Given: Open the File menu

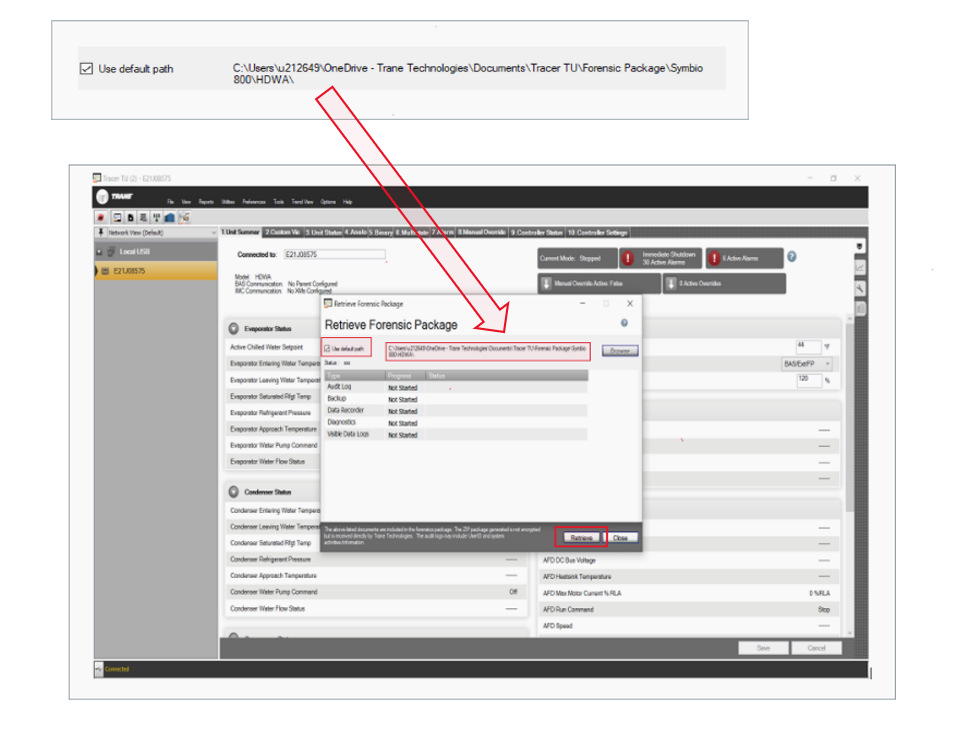Looking at the screenshot, I should [171, 202].
